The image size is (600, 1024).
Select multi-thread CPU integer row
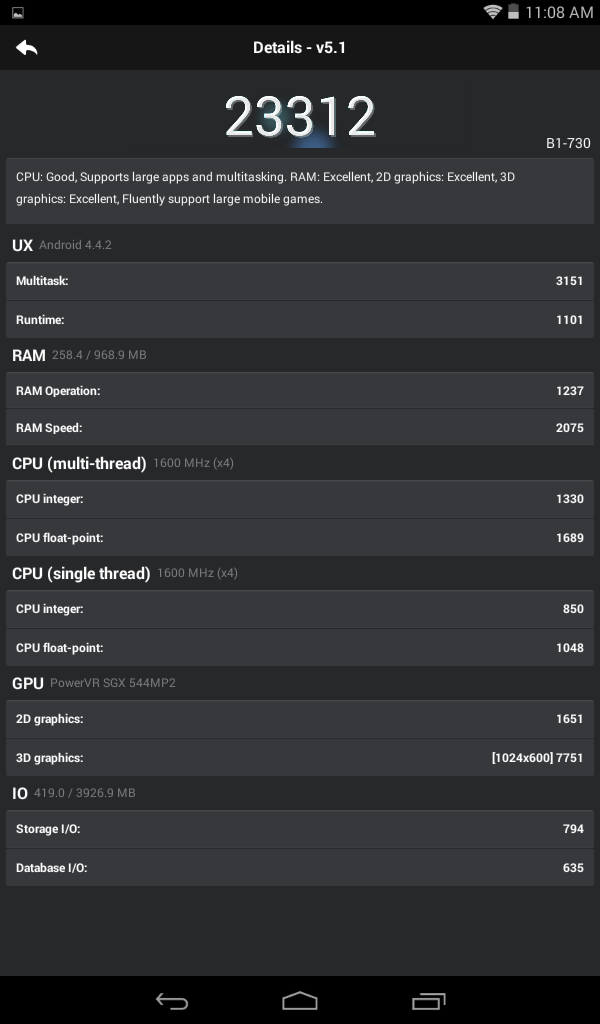pyautogui.click(x=300, y=499)
